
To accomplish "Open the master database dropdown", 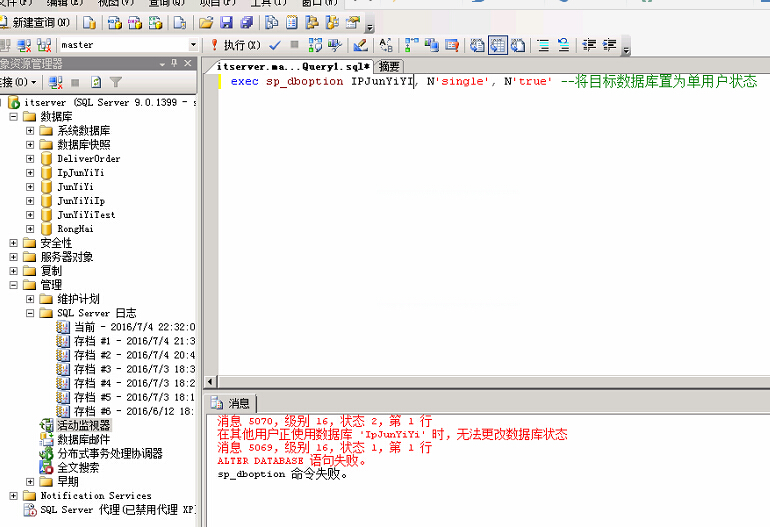I will pos(194,45).
